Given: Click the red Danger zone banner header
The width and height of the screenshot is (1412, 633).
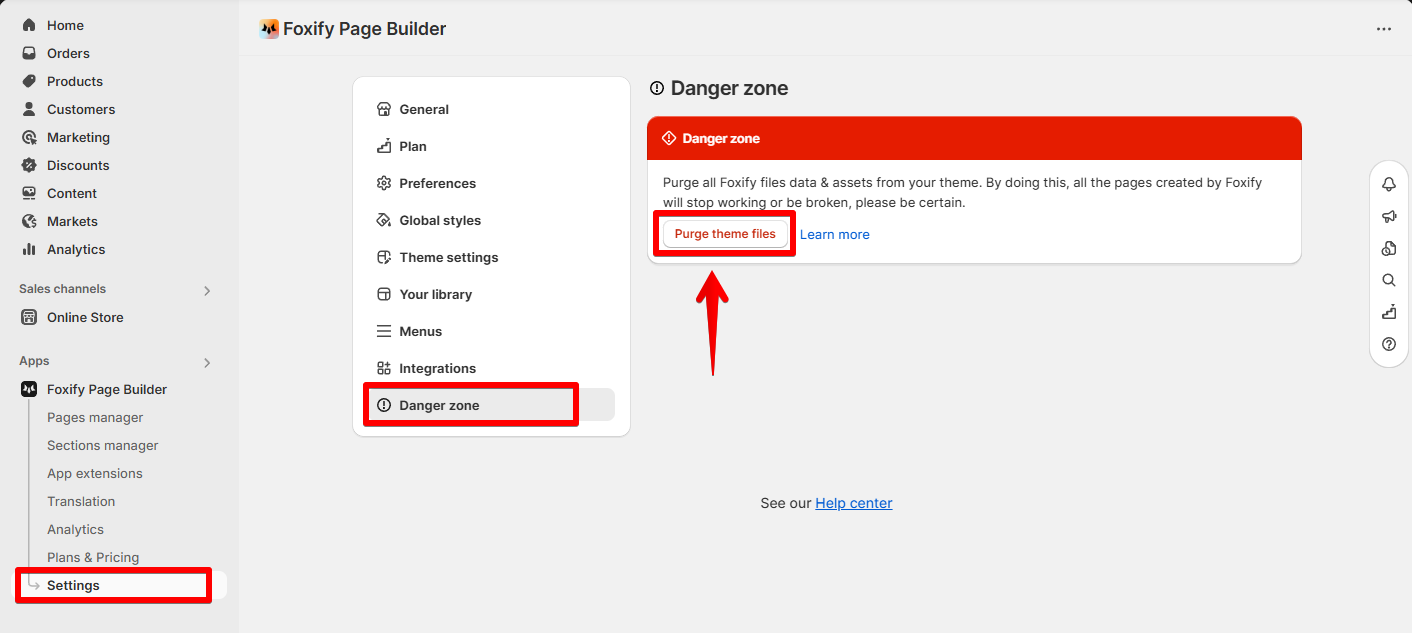Looking at the screenshot, I should 974,138.
